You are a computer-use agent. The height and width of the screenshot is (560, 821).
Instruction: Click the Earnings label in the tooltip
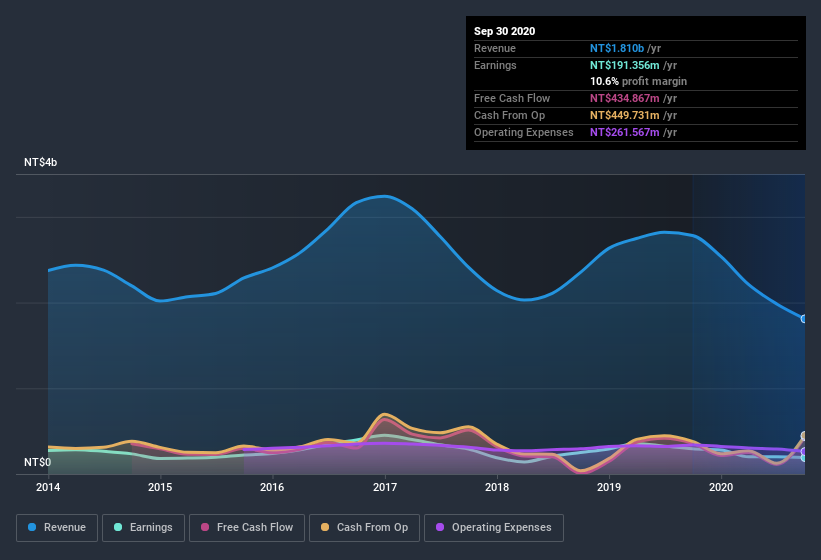point(495,65)
